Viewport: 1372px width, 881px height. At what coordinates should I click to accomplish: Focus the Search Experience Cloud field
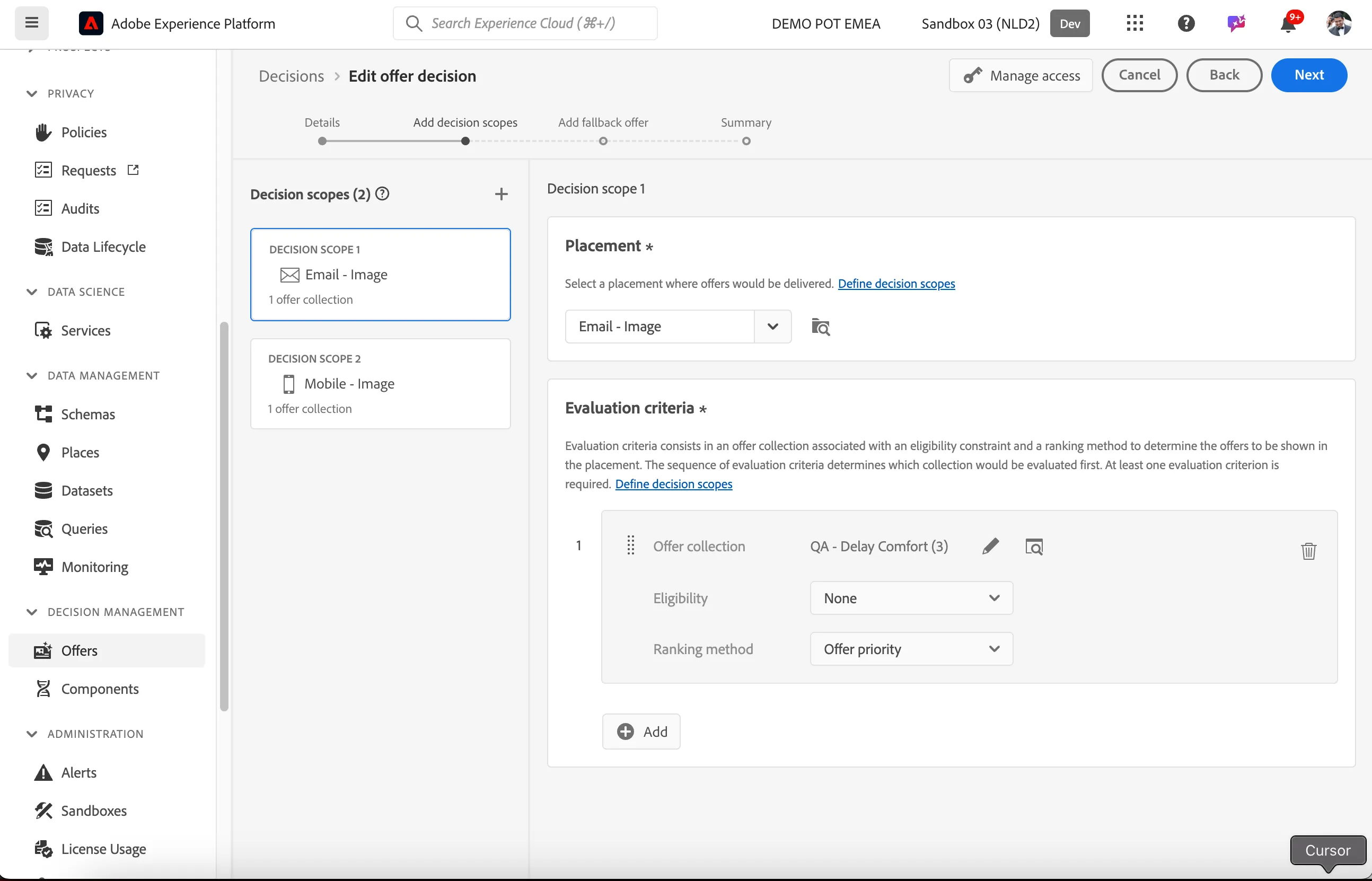click(x=525, y=23)
